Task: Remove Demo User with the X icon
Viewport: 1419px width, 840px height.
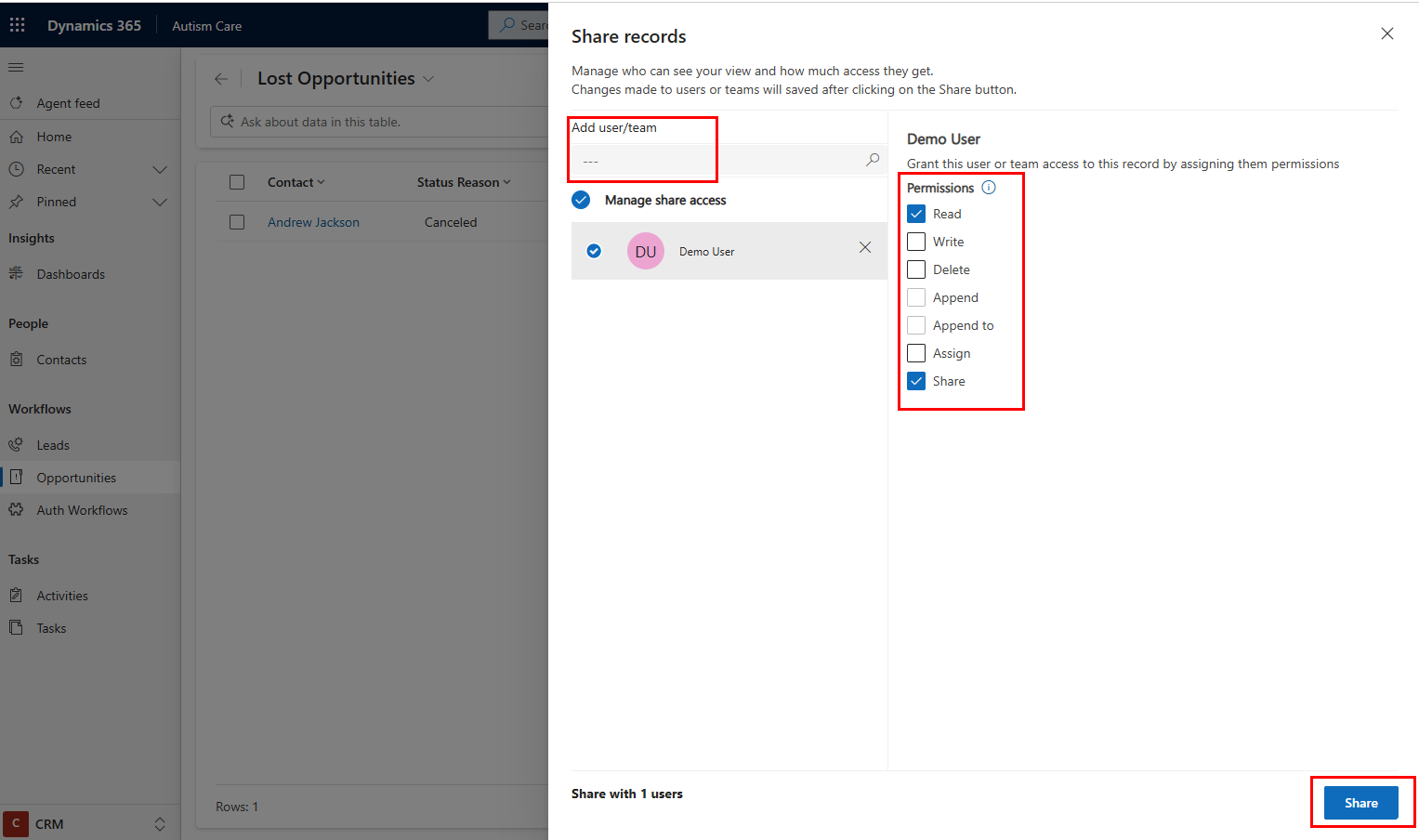Action: [864, 247]
